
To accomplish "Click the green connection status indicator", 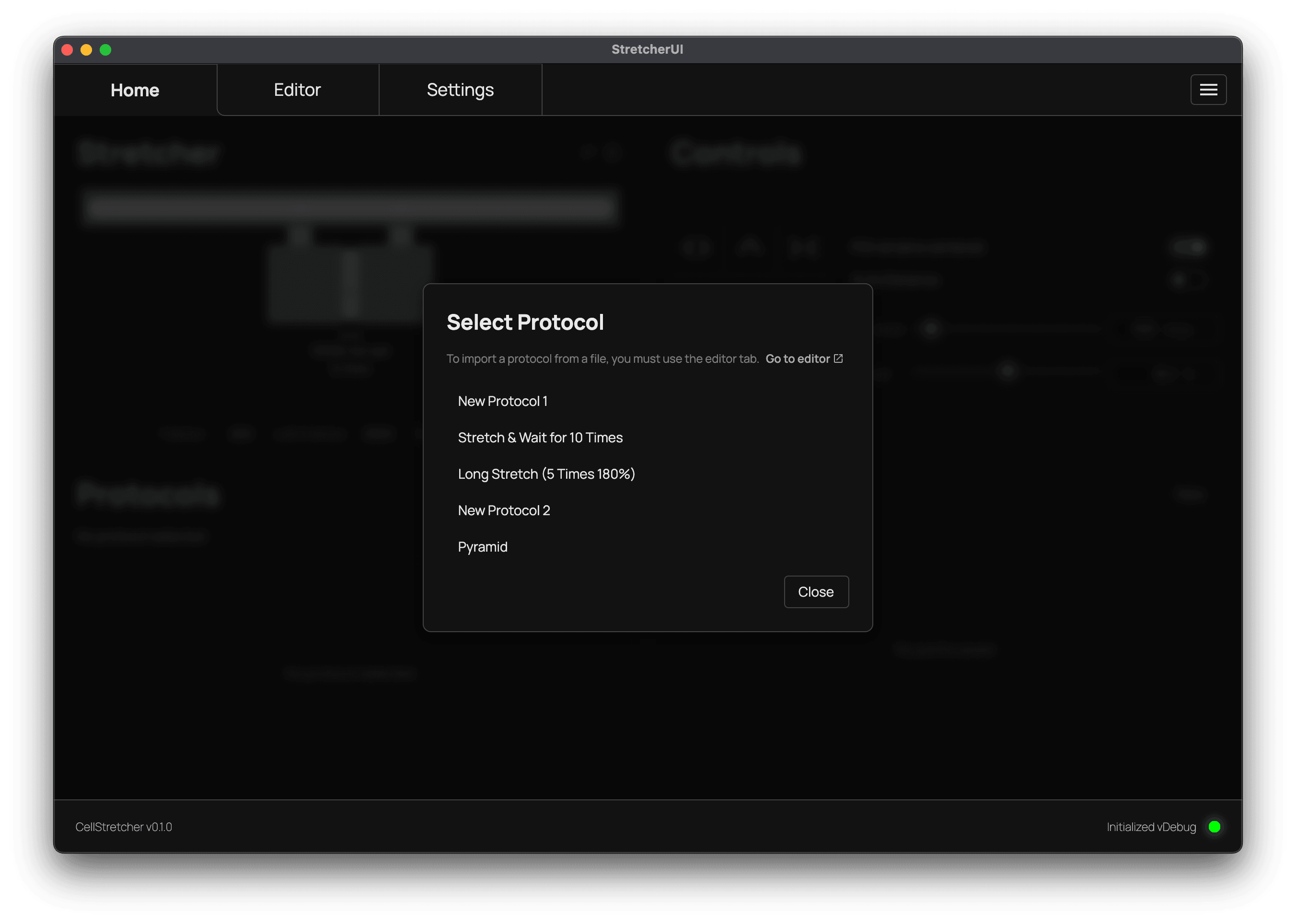I will click(x=1214, y=827).
